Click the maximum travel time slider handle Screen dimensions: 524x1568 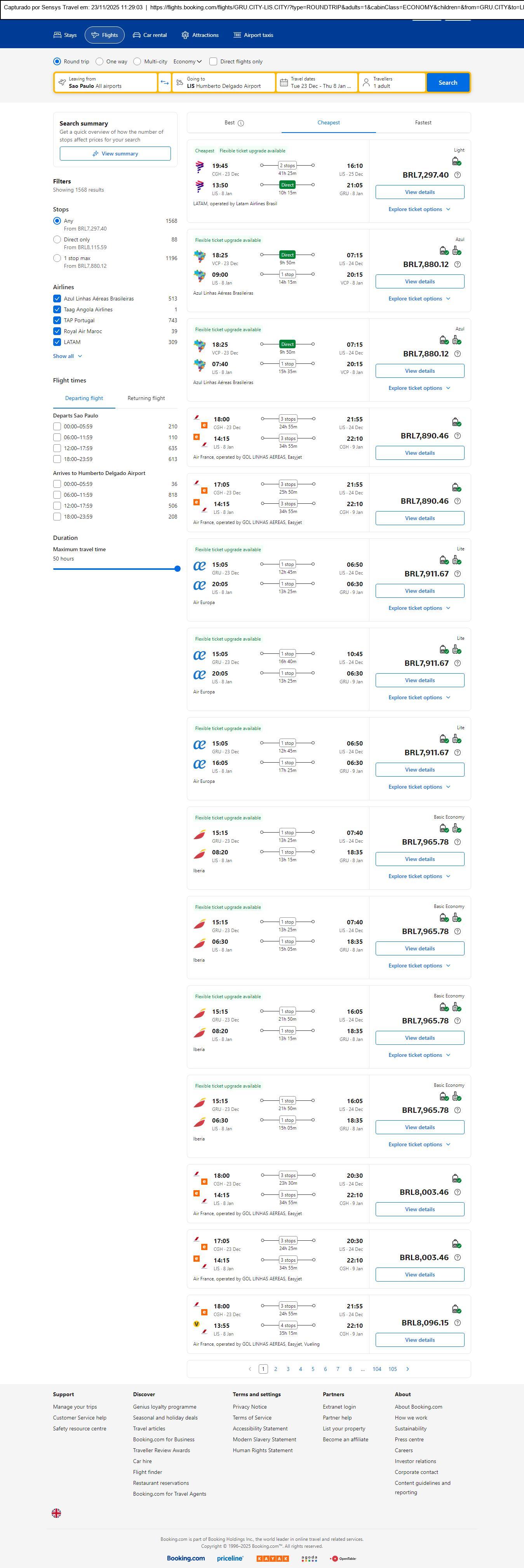tap(177, 569)
